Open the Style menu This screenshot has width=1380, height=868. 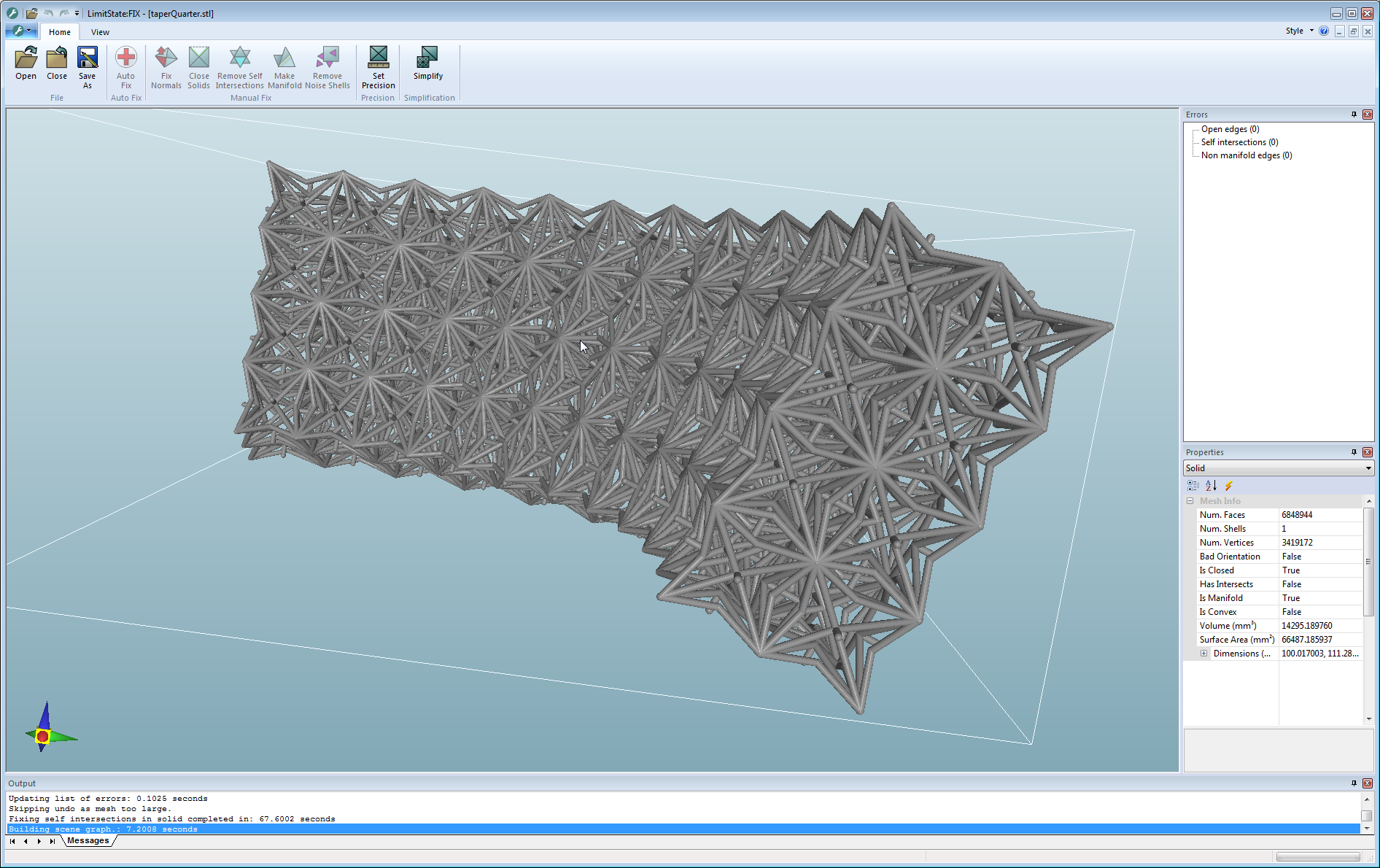point(1299,31)
